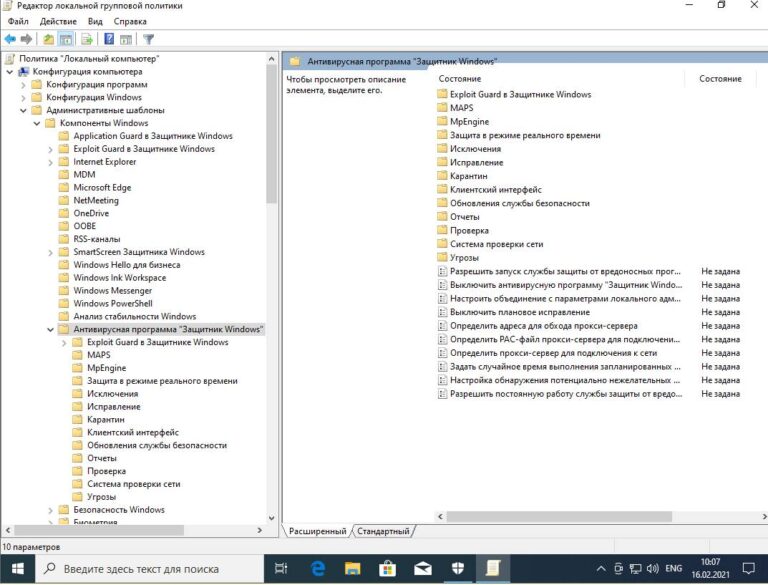Open Windows Security shield taskbar icon
The image size is (768, 585).
tap(457, 568)
